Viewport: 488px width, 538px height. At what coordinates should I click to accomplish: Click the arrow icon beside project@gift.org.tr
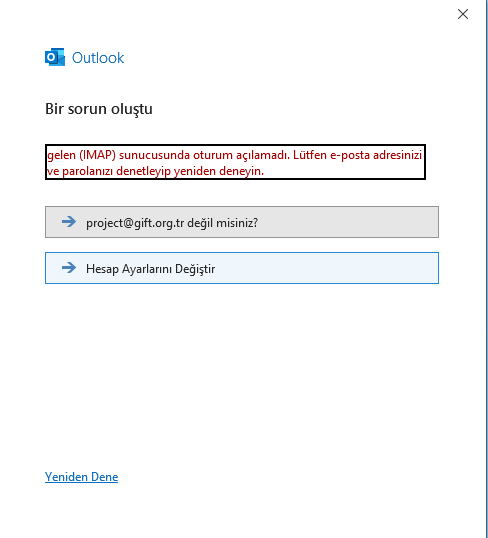point(69,222)
